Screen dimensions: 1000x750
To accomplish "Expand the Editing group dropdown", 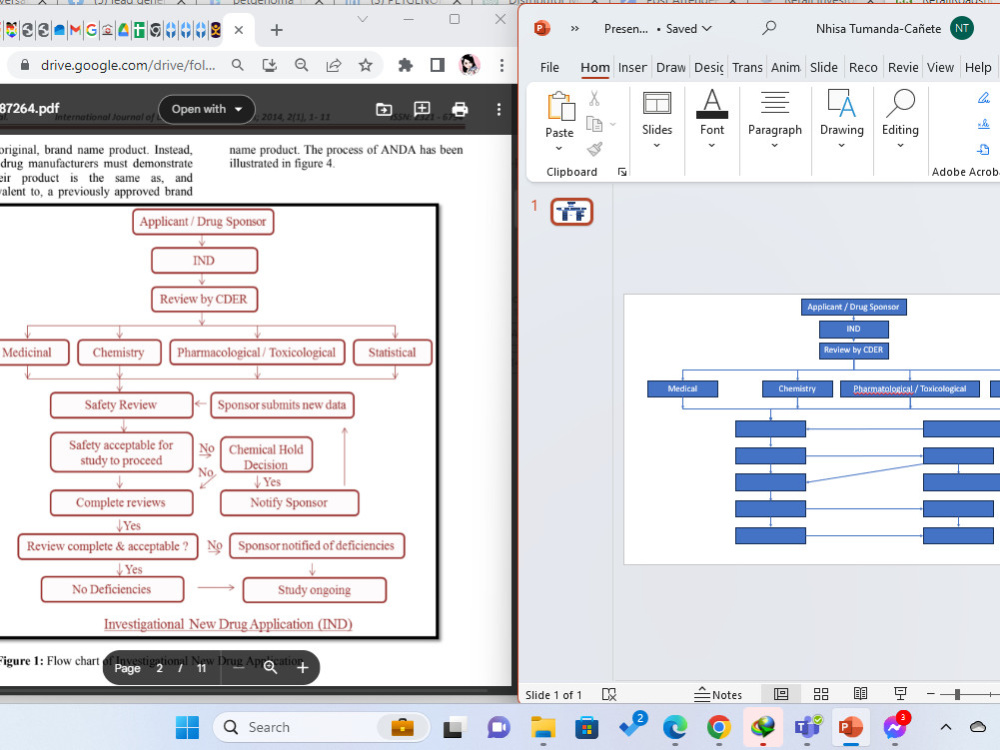I will (x=900, y=145).
